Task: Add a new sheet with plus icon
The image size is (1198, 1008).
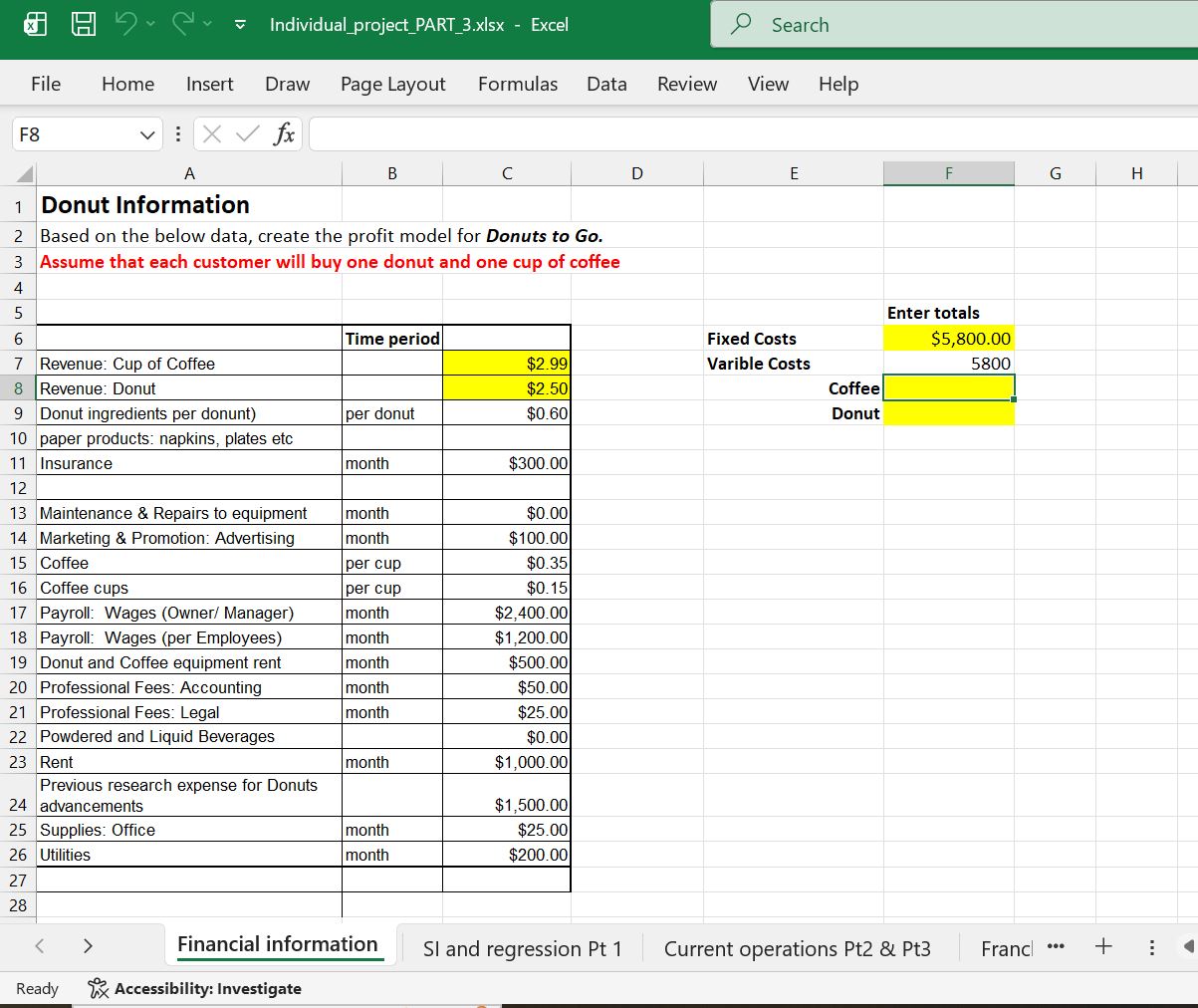Action: coord(1103,947)
